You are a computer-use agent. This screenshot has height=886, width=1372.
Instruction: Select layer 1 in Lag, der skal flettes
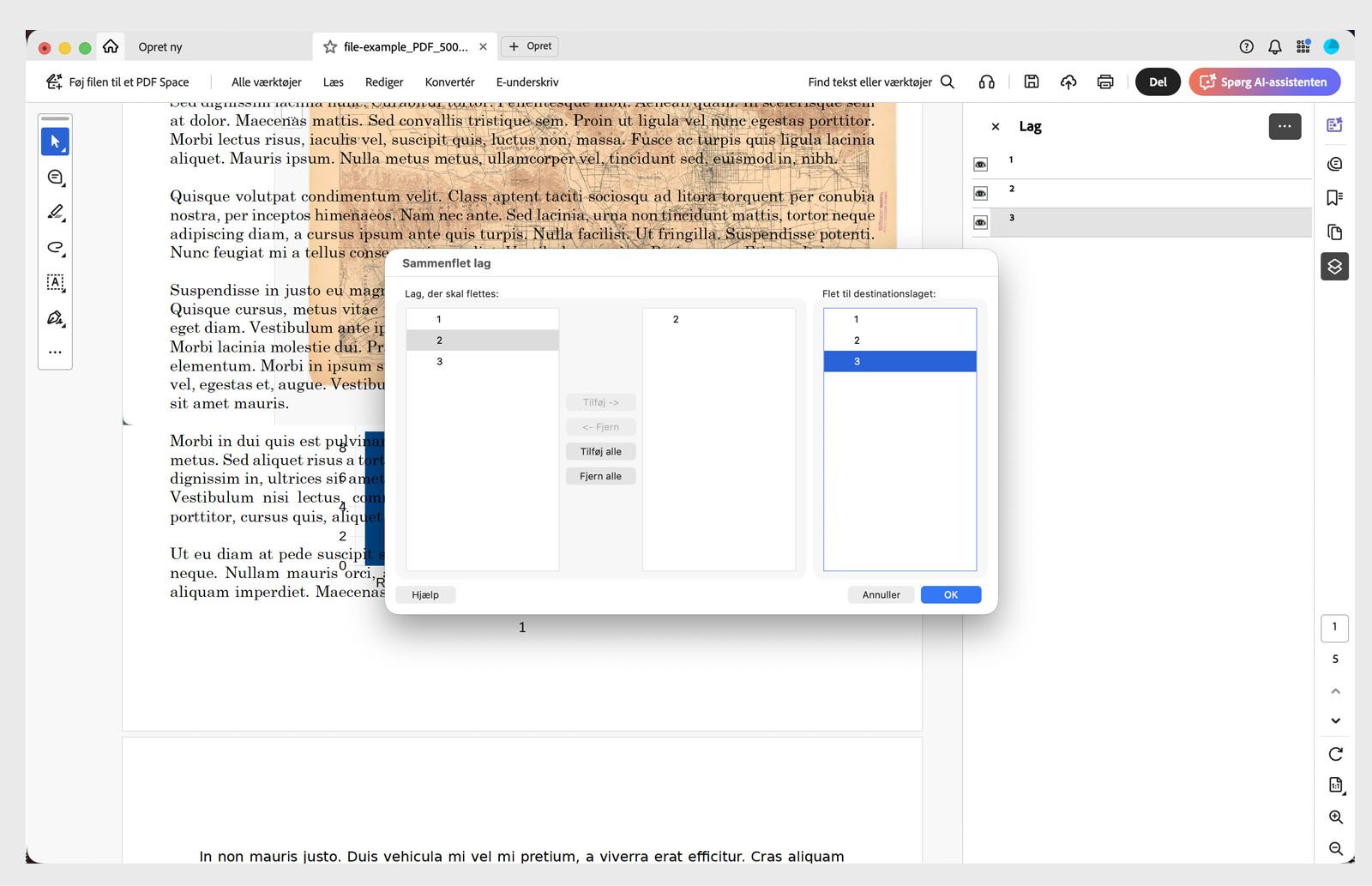(x=483, y=319)
